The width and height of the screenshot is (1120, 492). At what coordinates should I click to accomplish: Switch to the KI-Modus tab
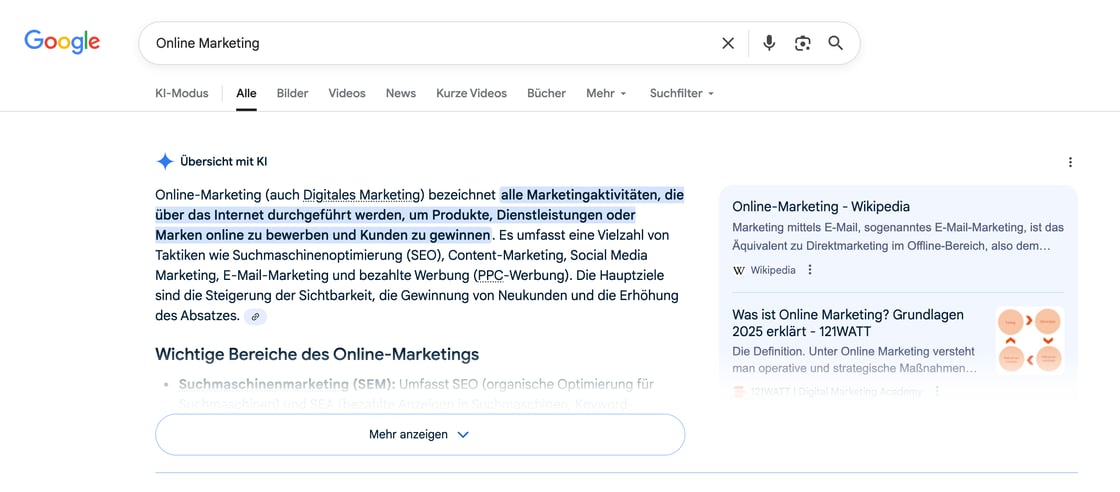coord(182,93)
